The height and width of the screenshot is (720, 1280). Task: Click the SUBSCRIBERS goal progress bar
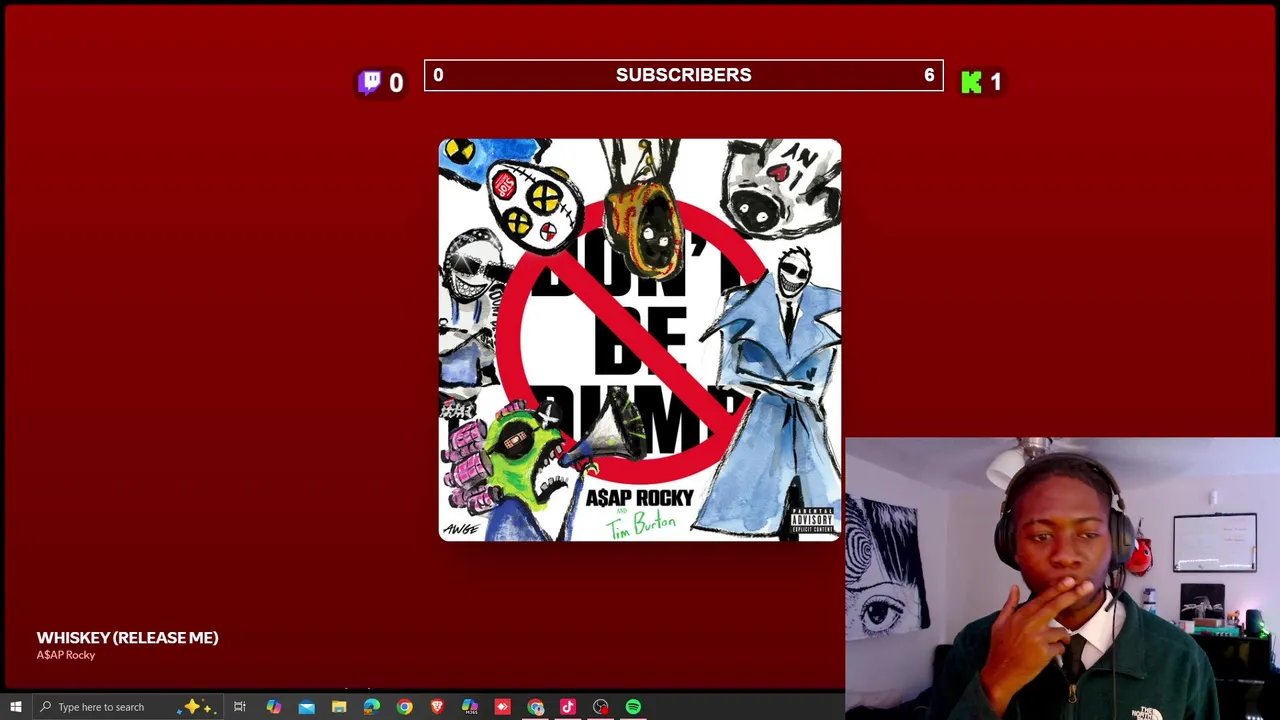pos(684,75)
